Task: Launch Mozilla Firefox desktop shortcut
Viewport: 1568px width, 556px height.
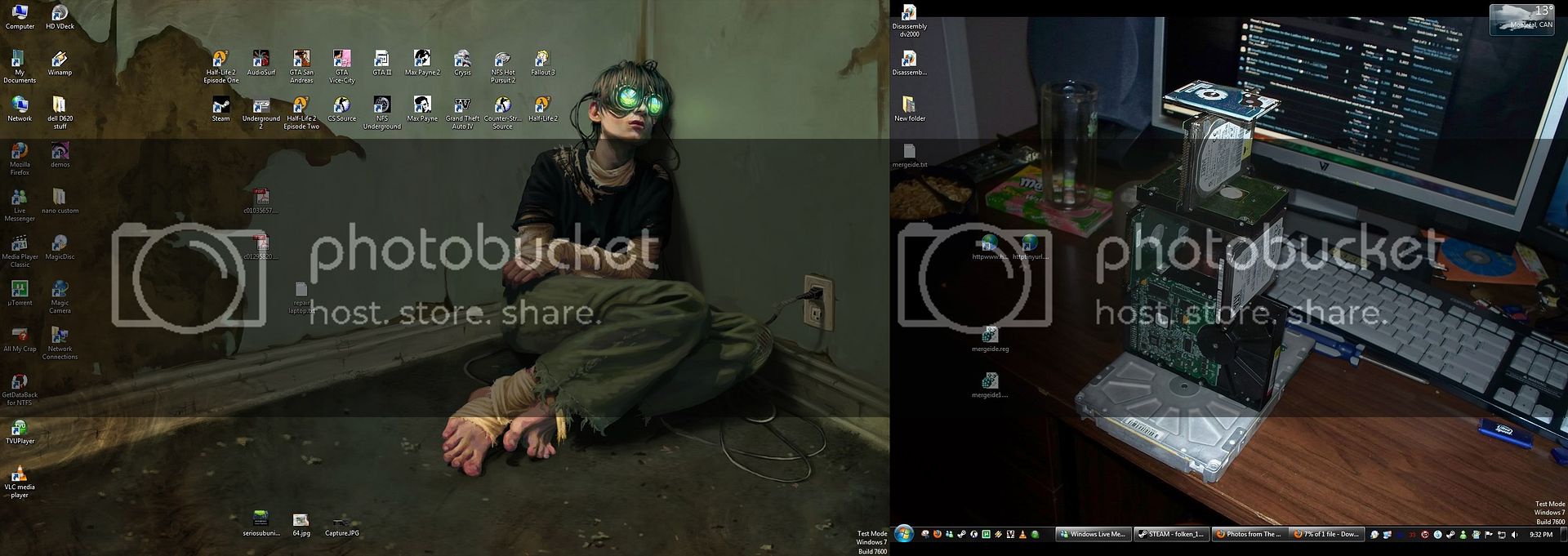Action: coord(20,158)
